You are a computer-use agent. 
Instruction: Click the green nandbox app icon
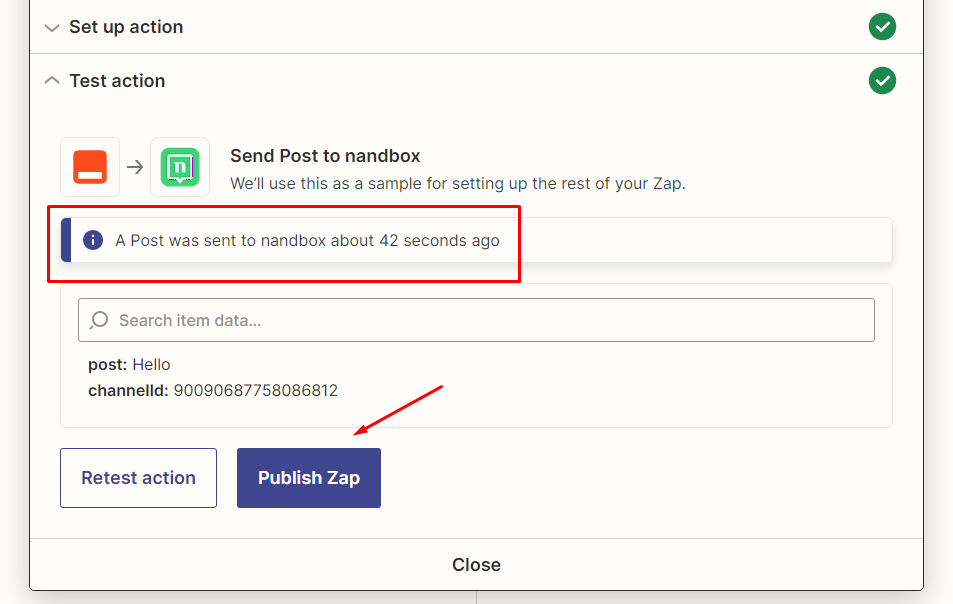click(x=180, y=167)
